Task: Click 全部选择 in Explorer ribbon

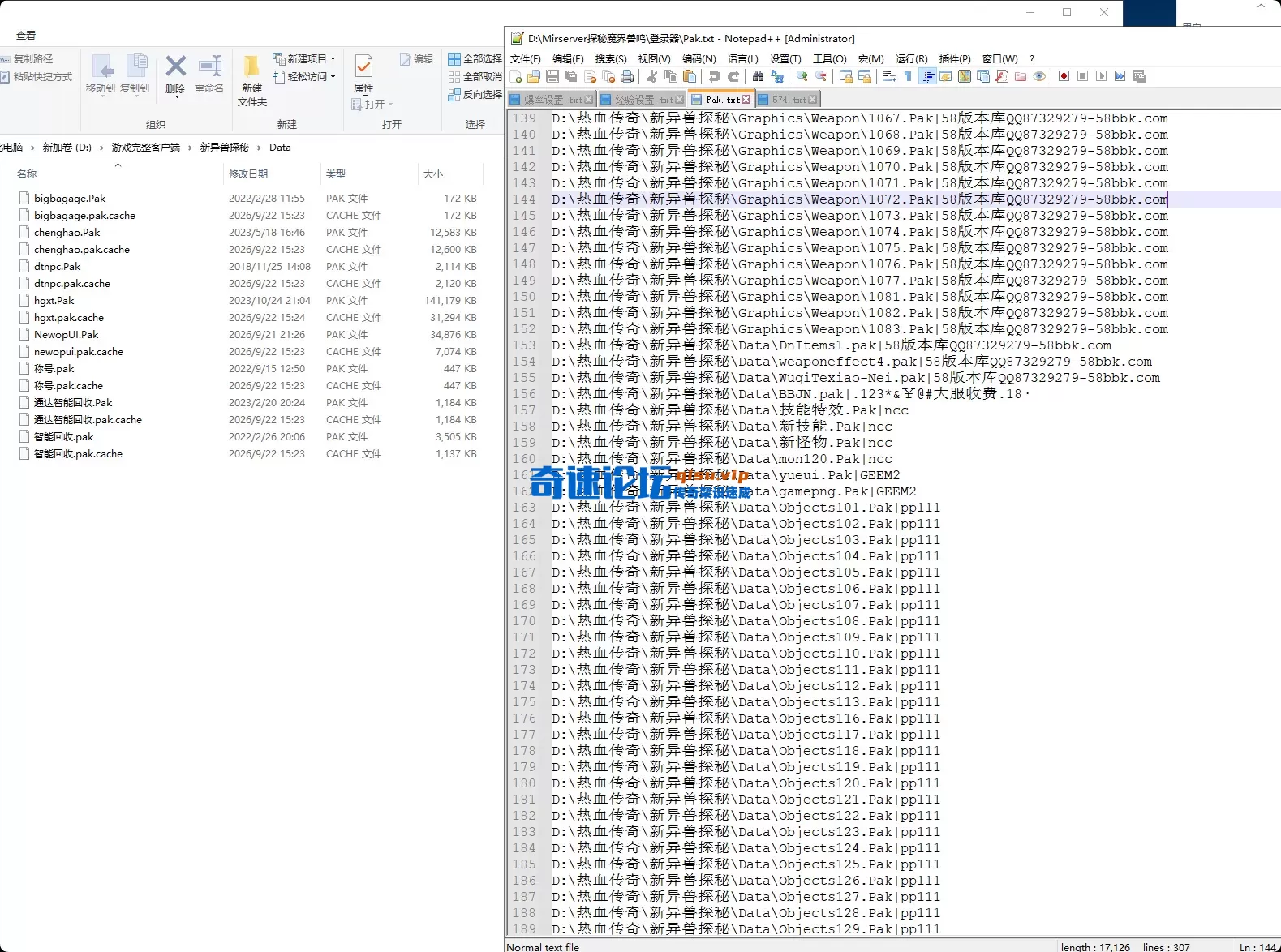Action: (x=475, y=58)
